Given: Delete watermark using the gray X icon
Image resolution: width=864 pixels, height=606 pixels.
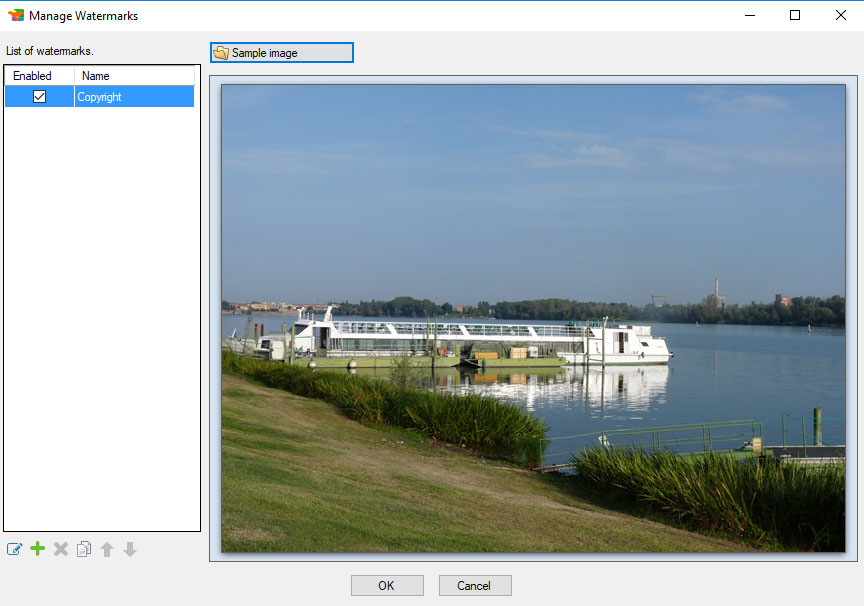Looking at the screenshot, I should pos(61,549).
